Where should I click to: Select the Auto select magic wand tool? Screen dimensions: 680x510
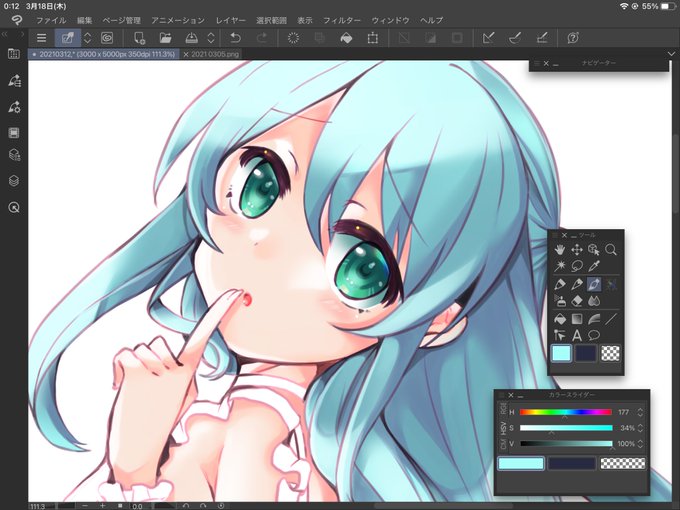560,265
